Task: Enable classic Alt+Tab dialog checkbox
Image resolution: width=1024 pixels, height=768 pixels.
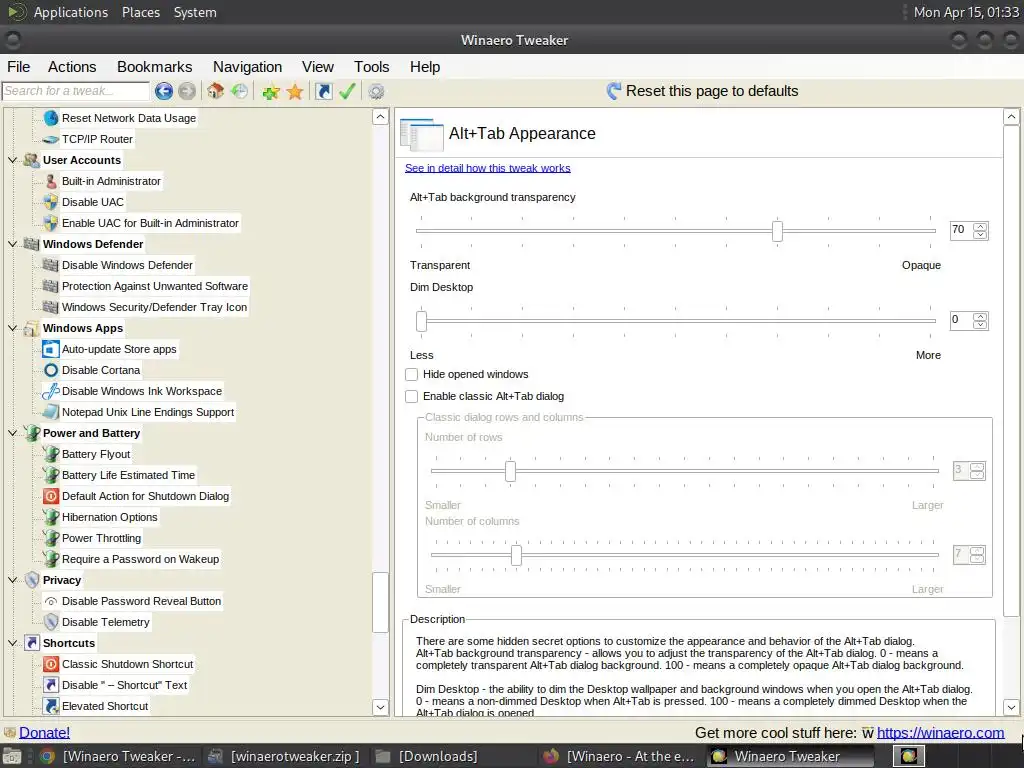Action: tap(411, 396)
